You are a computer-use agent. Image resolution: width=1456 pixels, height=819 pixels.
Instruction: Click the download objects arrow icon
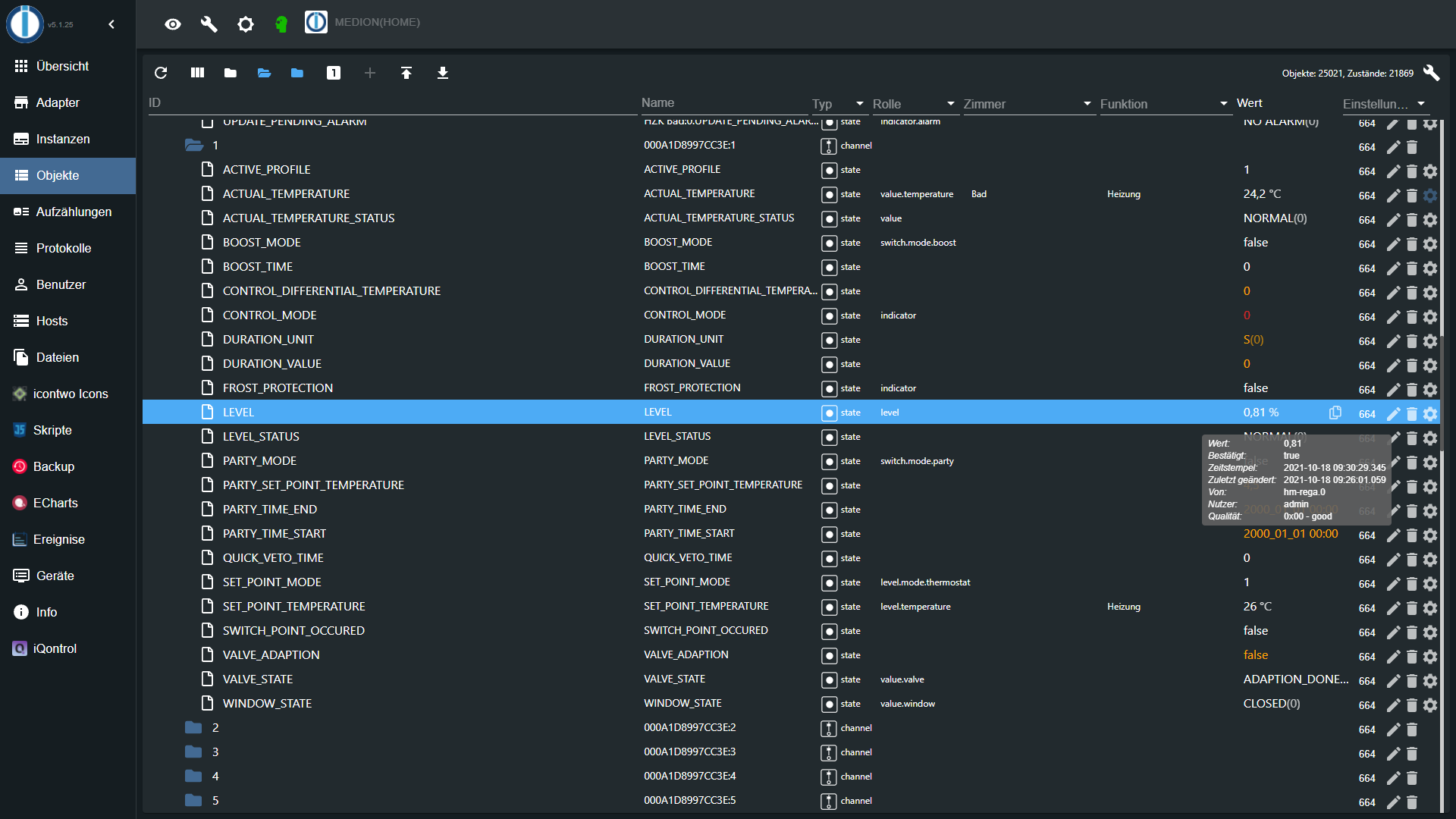point(443,73)
